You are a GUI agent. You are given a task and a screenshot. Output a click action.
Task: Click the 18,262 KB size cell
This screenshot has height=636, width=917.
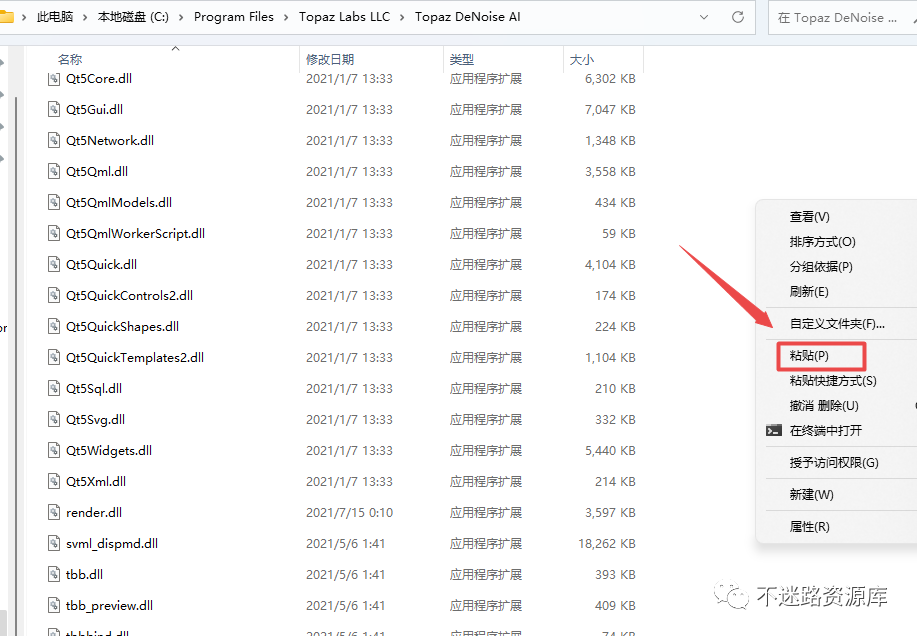(606, 544)
